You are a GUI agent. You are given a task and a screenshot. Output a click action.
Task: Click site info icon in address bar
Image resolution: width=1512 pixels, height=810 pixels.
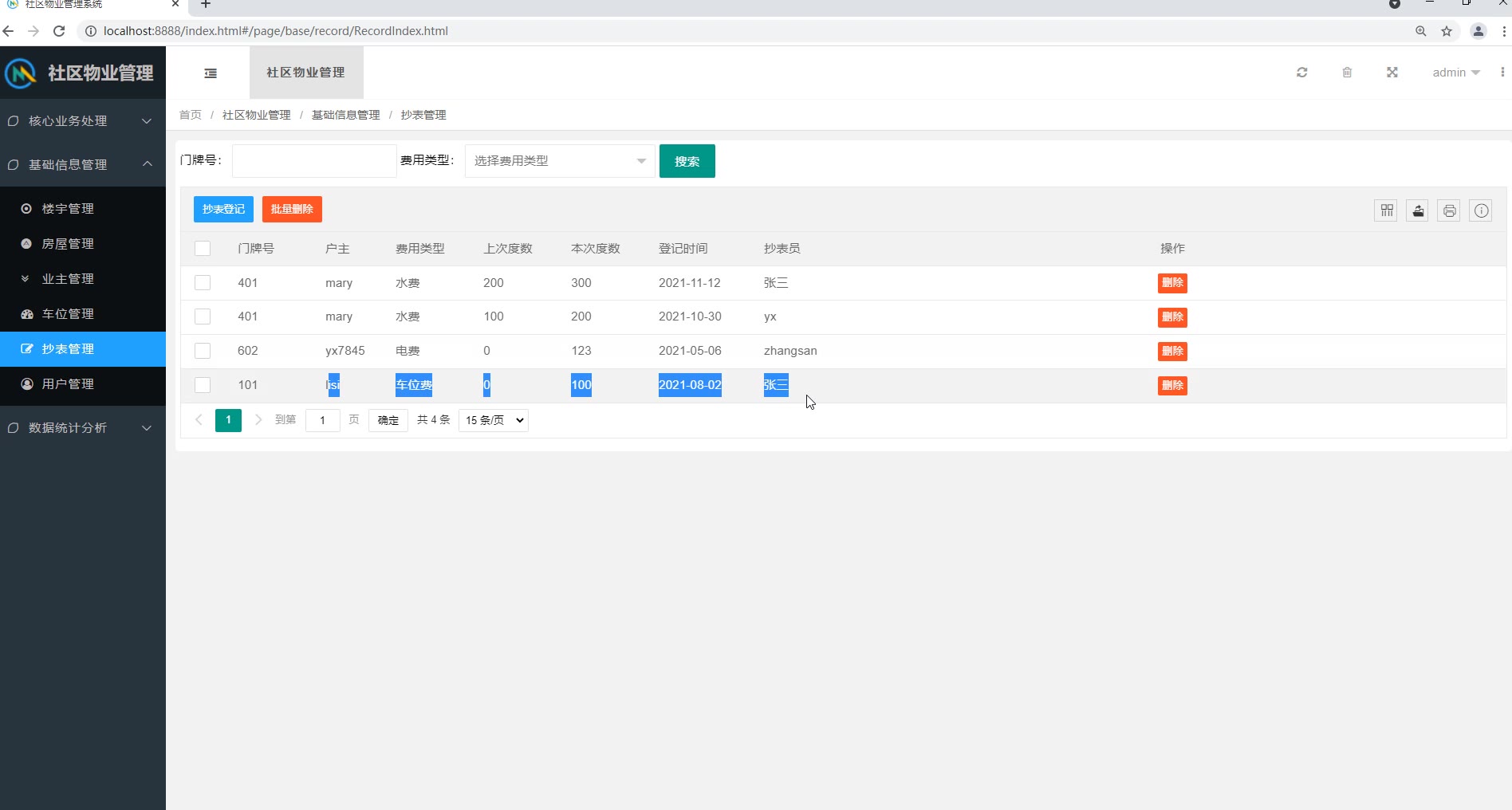90,31
